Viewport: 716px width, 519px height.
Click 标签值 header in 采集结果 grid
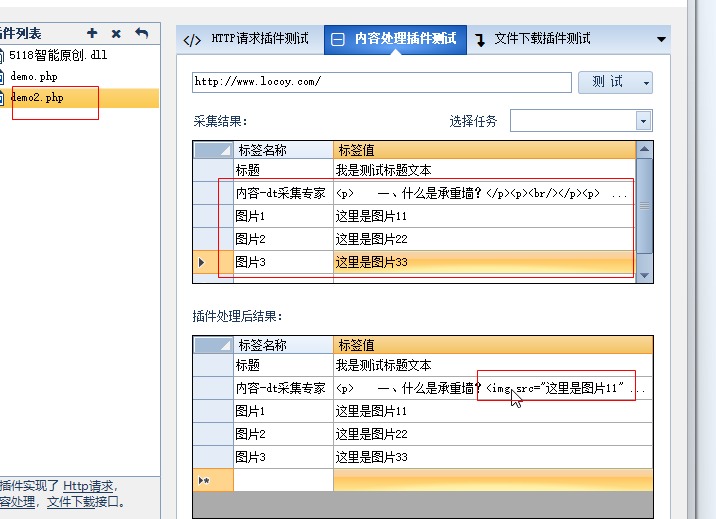point(484,150)
